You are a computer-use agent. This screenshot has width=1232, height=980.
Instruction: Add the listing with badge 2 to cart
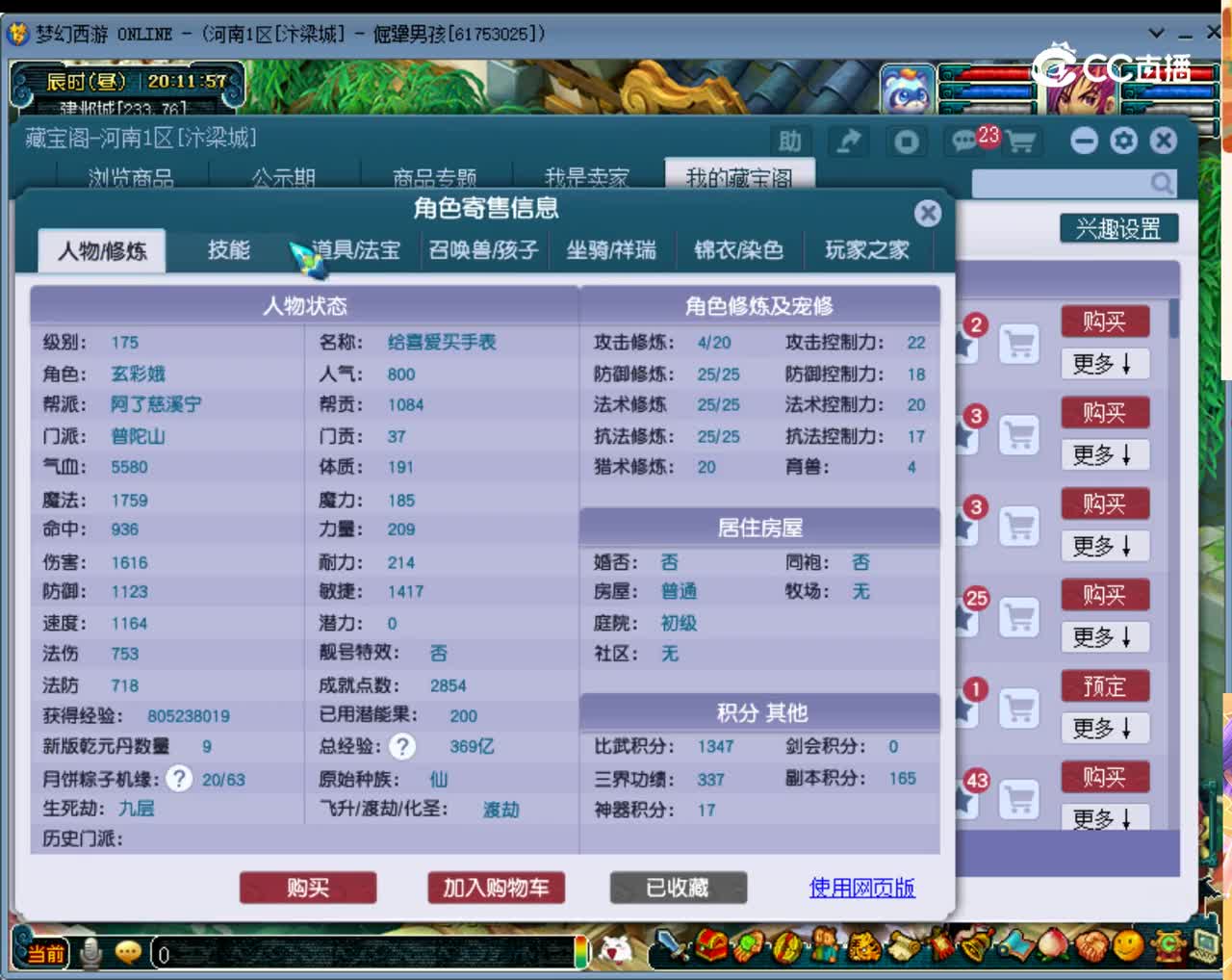(1019, 344)
